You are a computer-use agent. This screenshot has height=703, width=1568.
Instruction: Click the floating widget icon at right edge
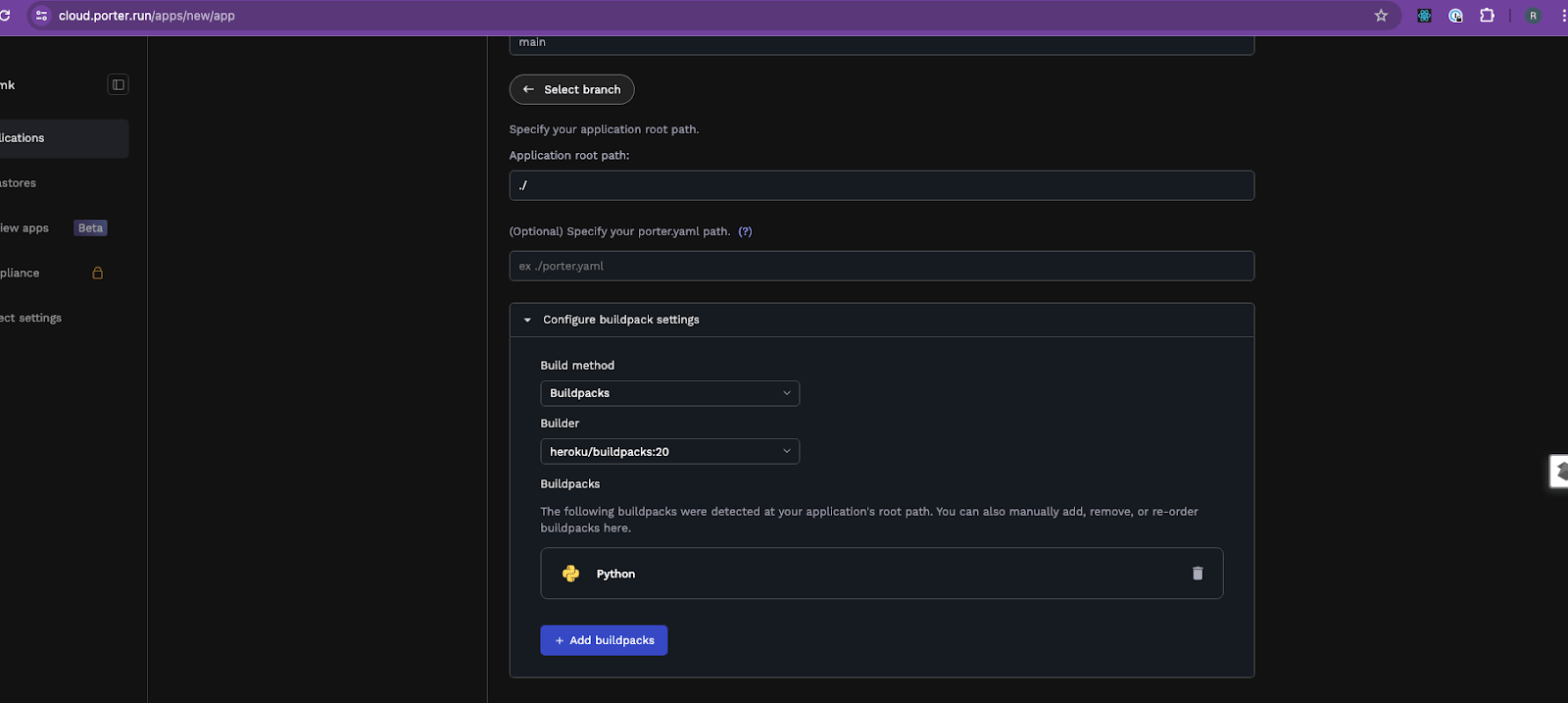[1559, 472]
